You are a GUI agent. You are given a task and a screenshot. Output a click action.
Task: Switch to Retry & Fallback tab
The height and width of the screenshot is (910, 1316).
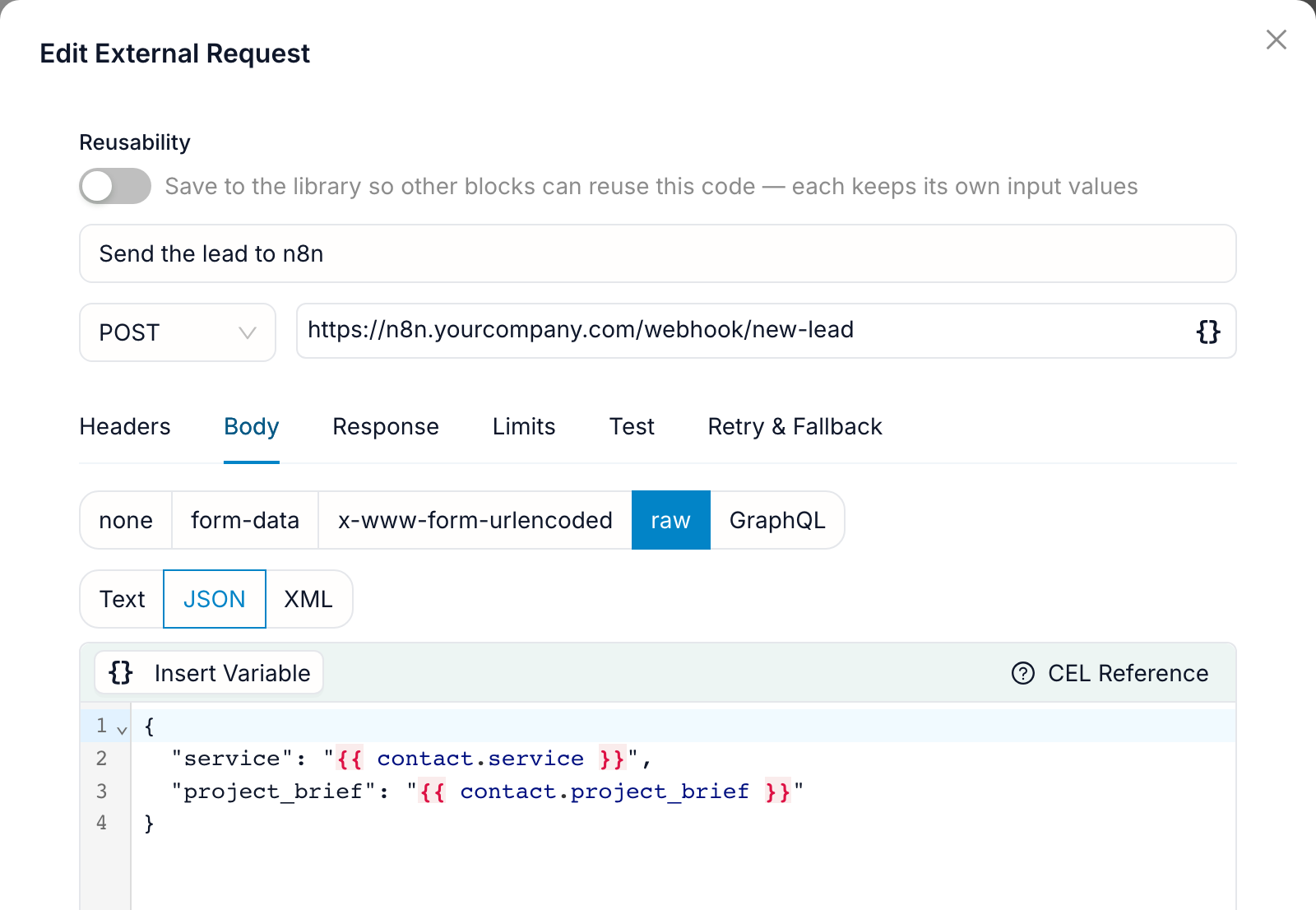795,426
